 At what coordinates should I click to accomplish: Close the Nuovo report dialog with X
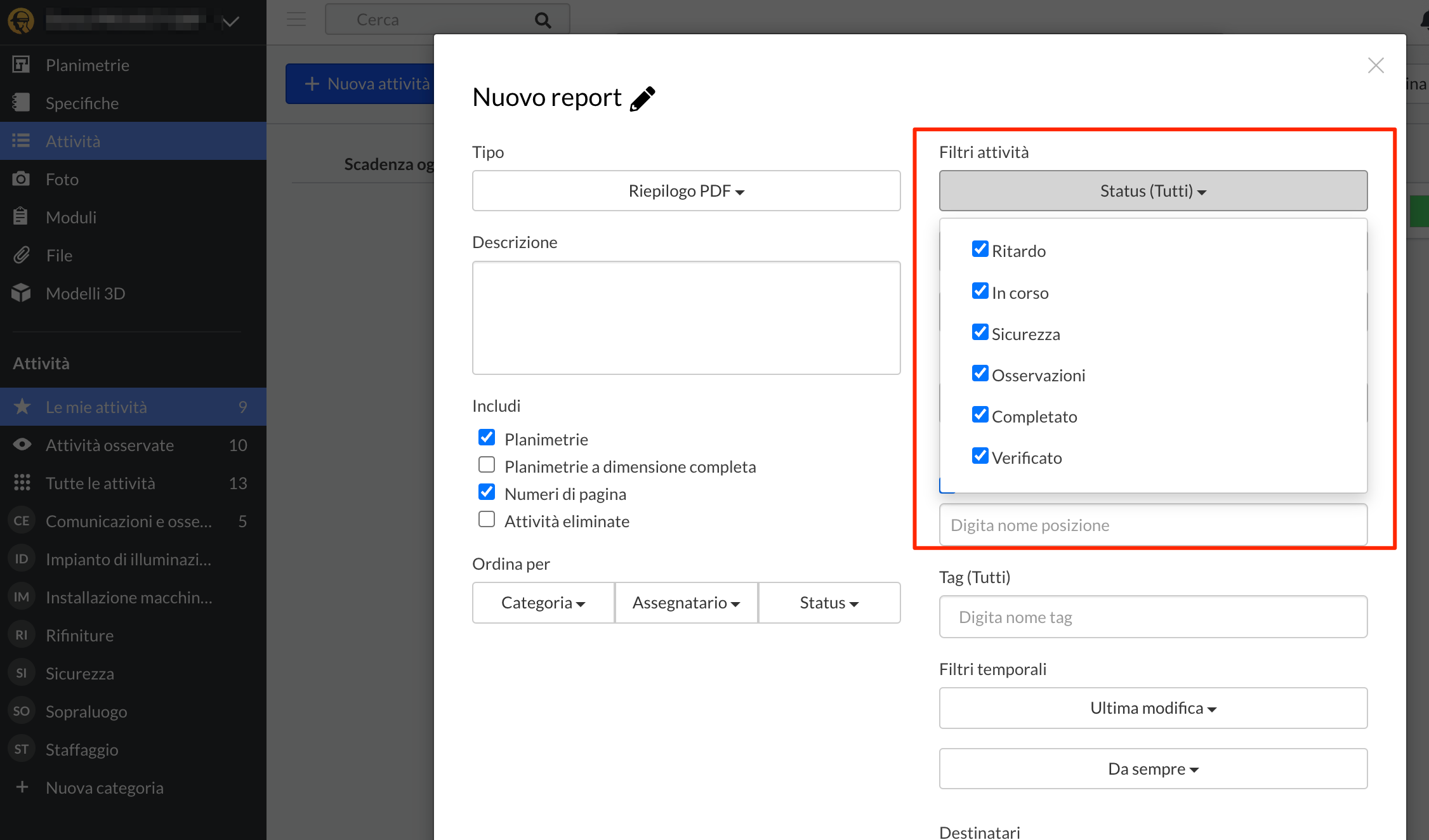[x=1376, y=65]
